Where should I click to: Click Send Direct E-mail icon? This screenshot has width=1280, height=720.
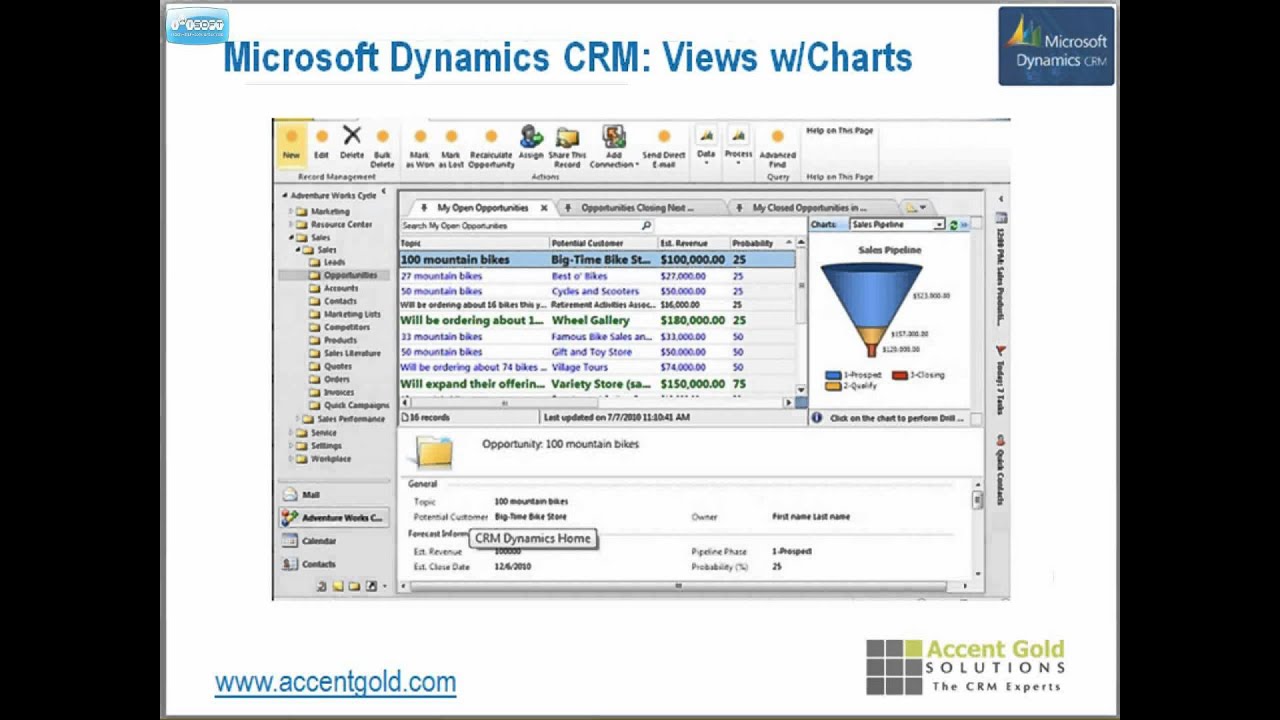(664, 137)
